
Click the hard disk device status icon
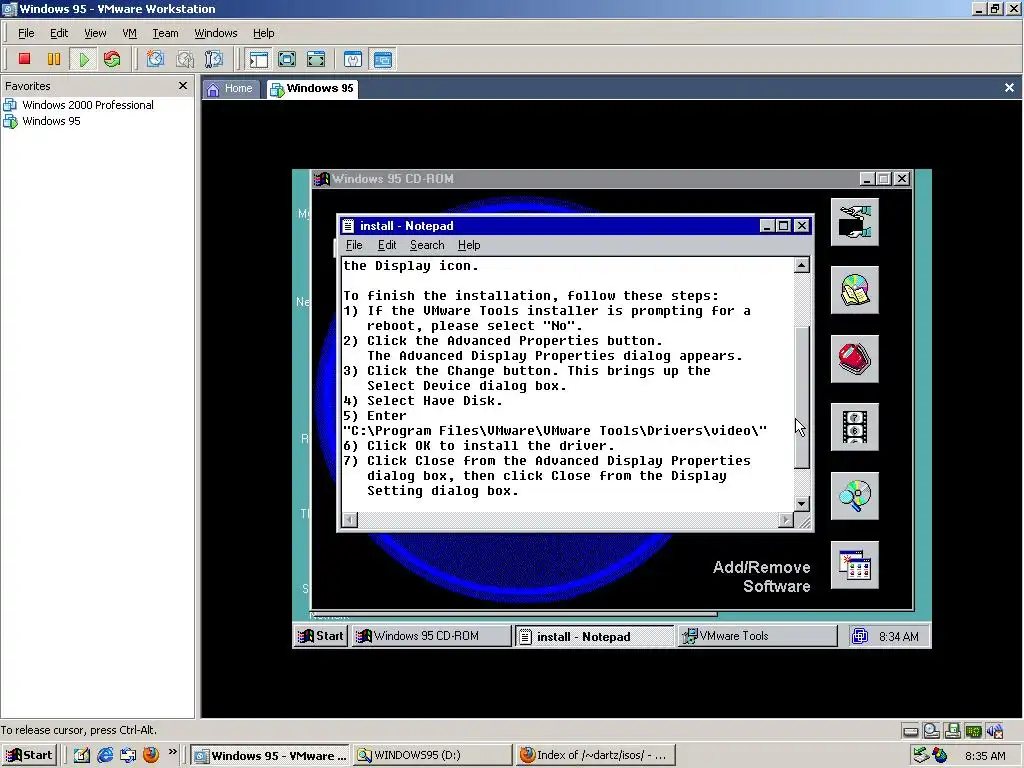(910, 731)
